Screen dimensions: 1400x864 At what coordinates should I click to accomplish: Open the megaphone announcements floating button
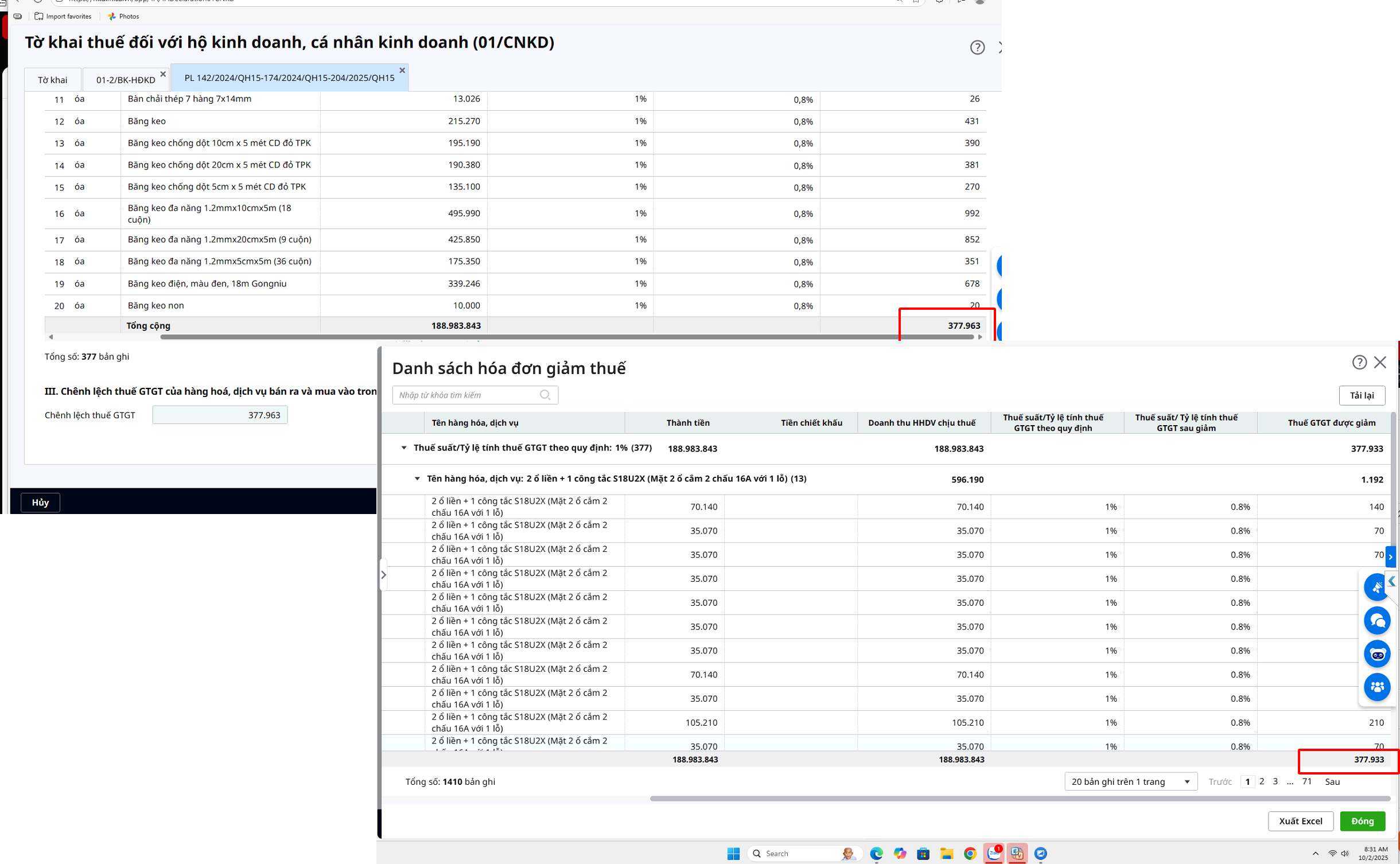click(x=1376, y=587)
